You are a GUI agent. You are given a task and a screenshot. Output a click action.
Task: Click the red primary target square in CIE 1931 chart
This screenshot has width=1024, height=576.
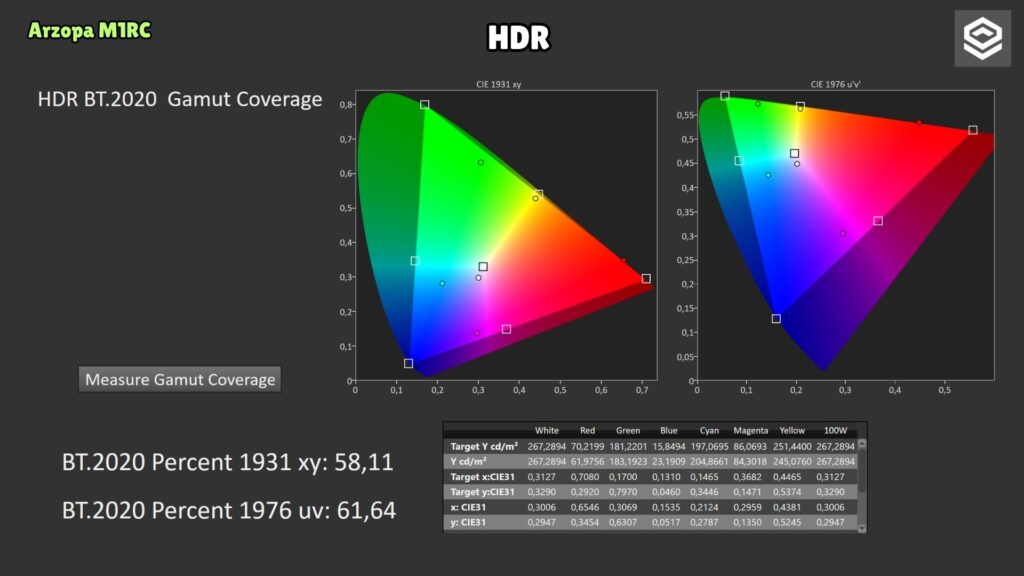646,278
